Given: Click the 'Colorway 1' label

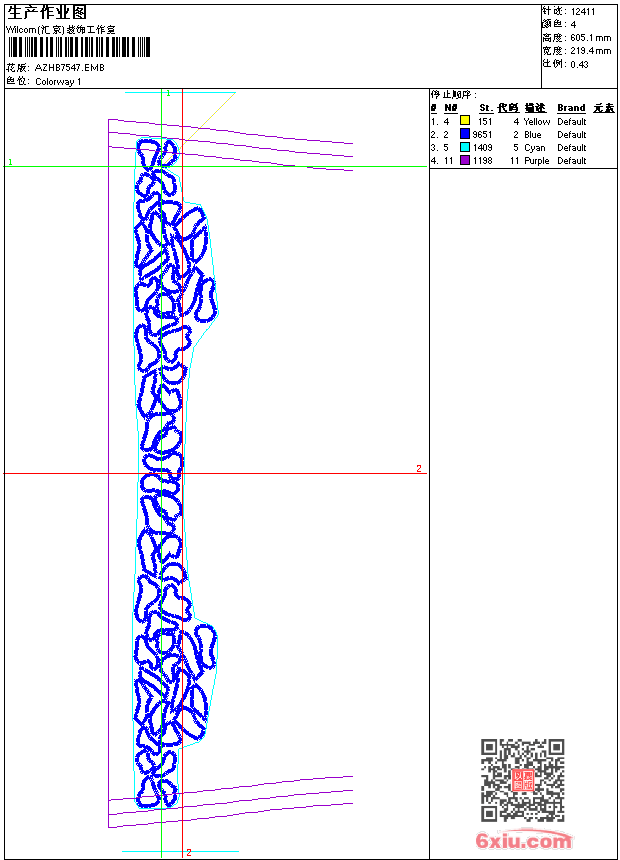Looking at the screenshot, I should [x=58, y=82].
